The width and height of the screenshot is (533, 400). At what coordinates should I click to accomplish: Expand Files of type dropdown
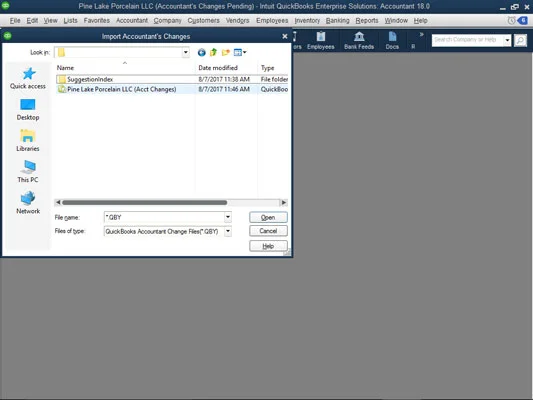tap(228, 231)
